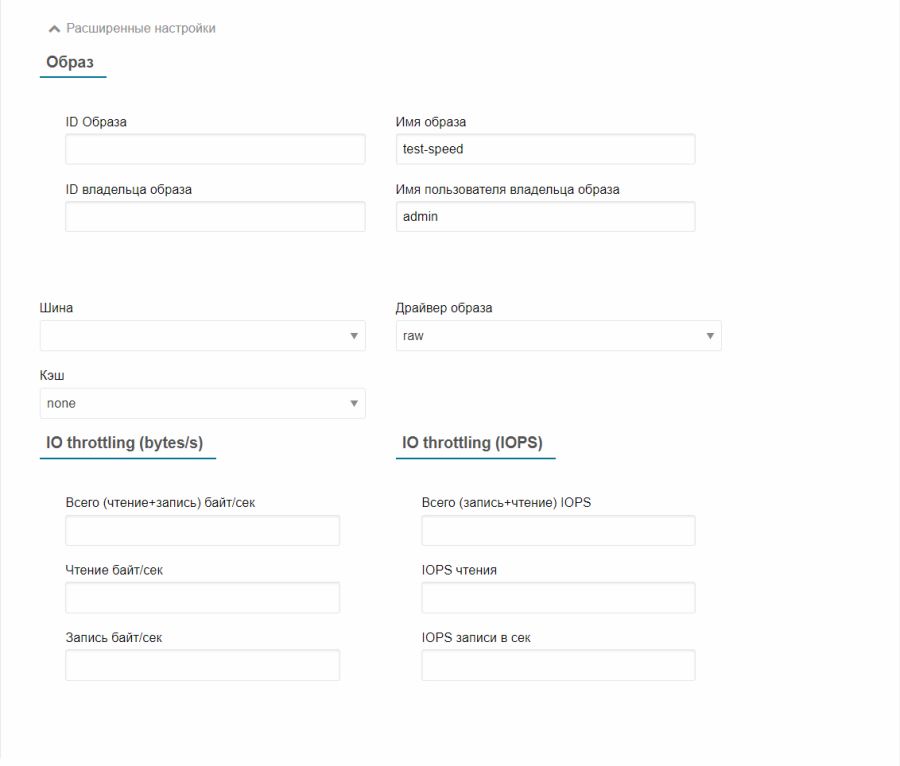Open the Шина dropdown
Screen dimensions: 900x766
click(x=202, y=336)
